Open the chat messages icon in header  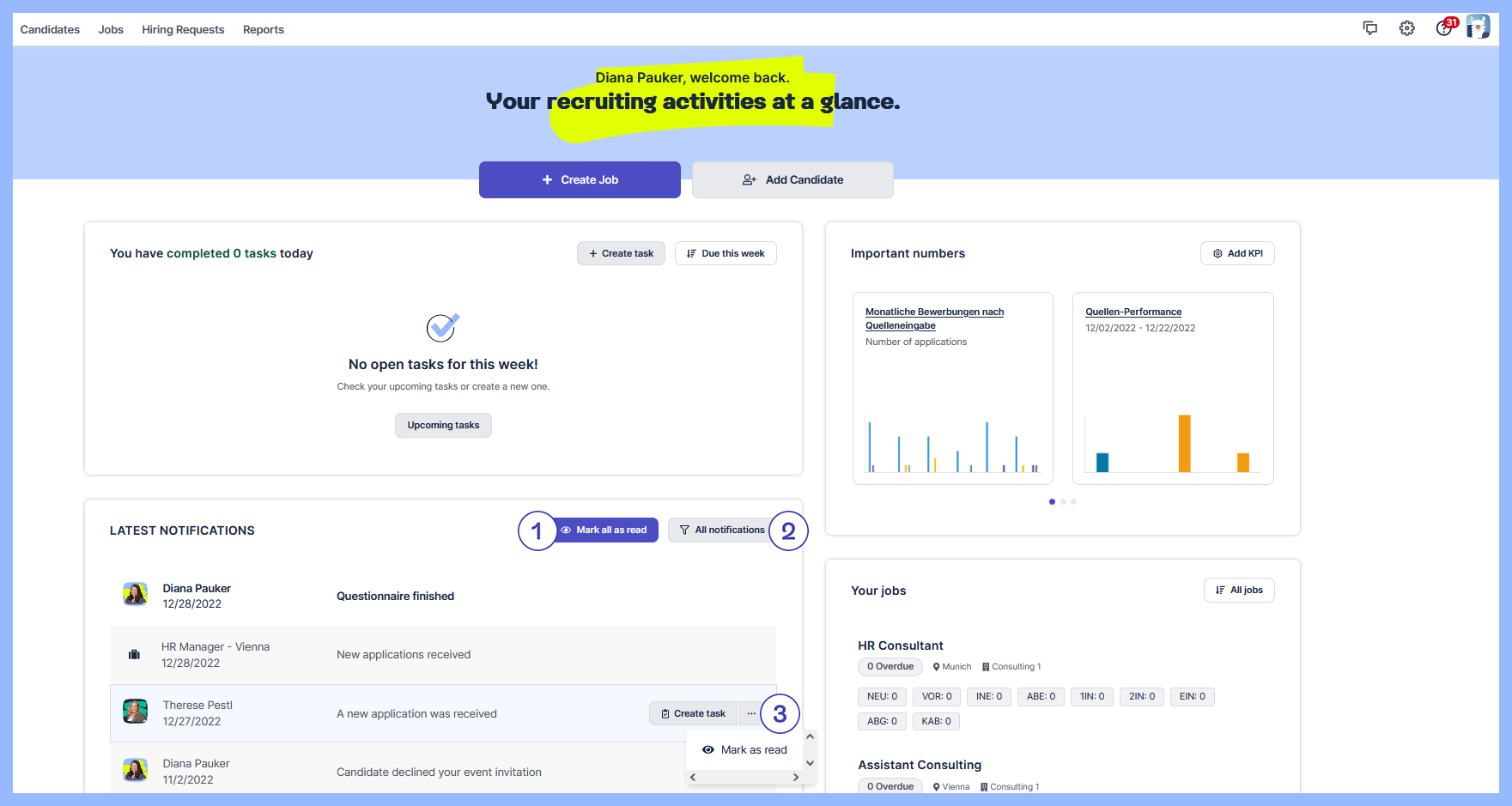pos(1369,28)
